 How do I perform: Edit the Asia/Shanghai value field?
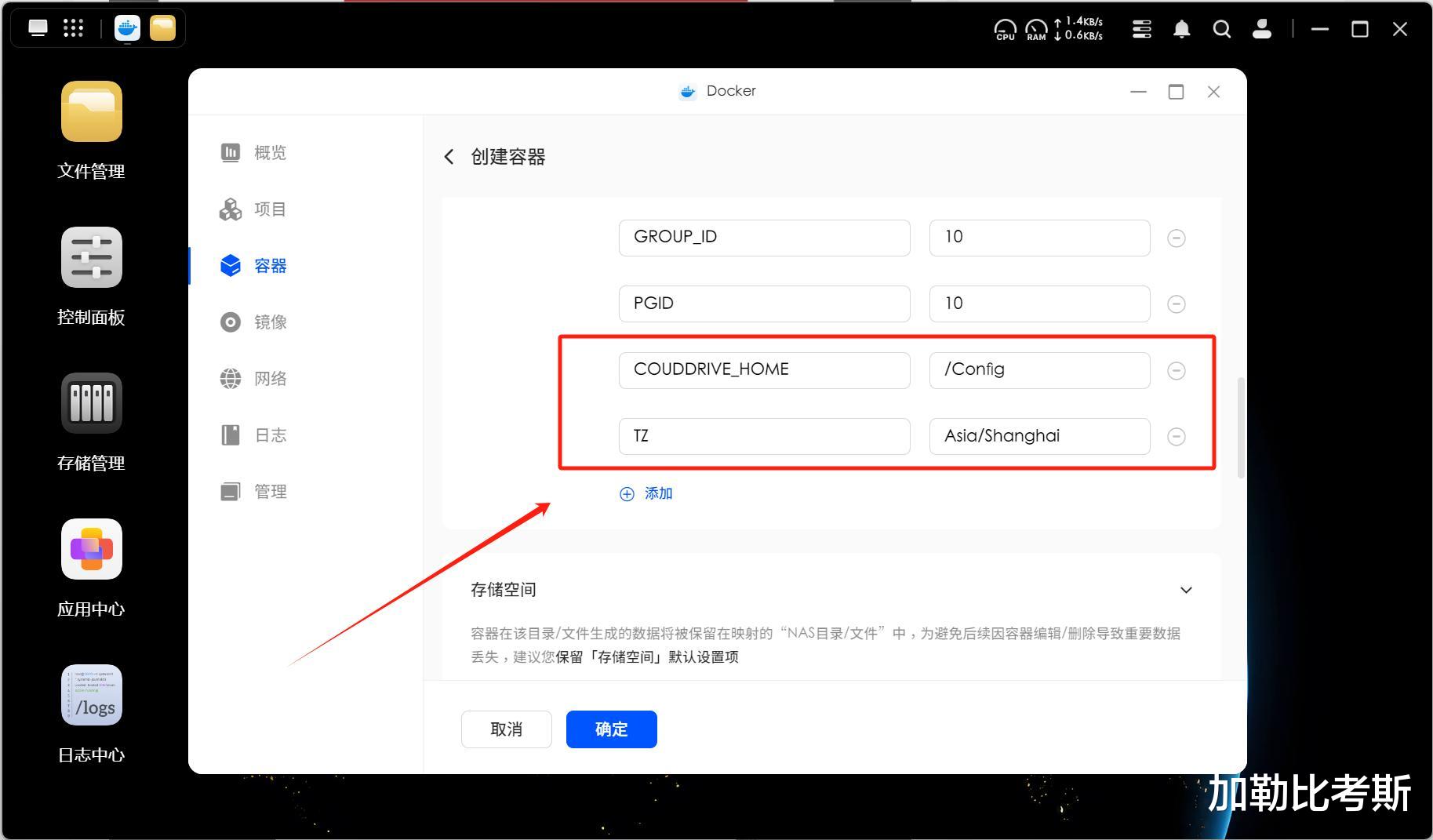[x=1039, y=436]
